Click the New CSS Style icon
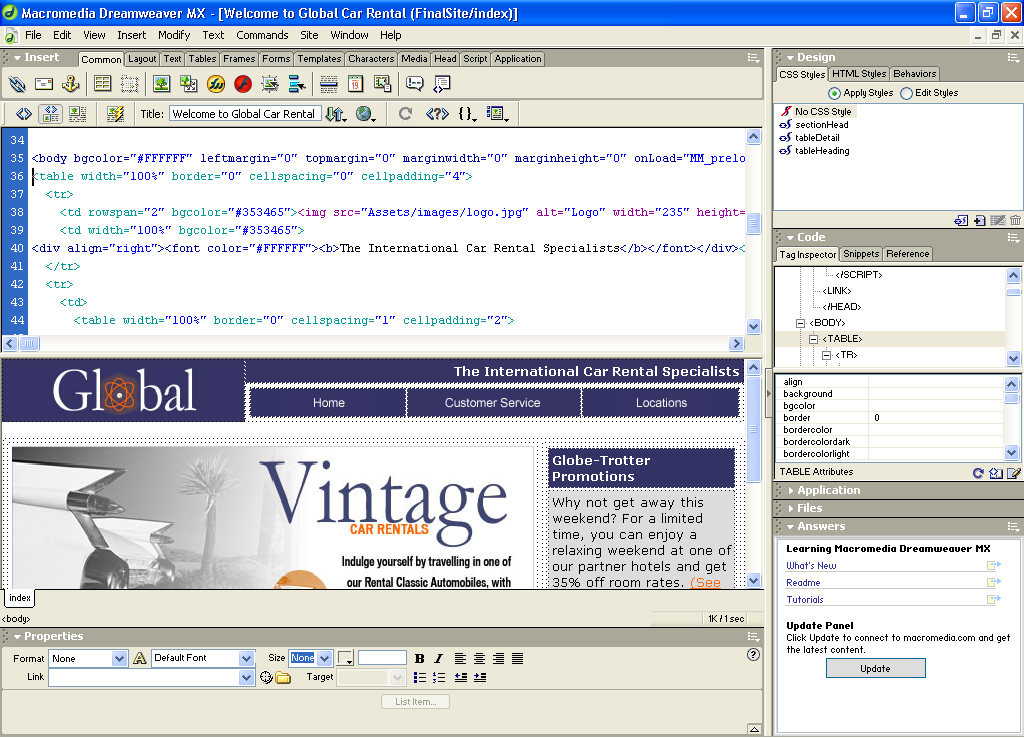The image size is (1024, 738). click(x=980, y=221)
